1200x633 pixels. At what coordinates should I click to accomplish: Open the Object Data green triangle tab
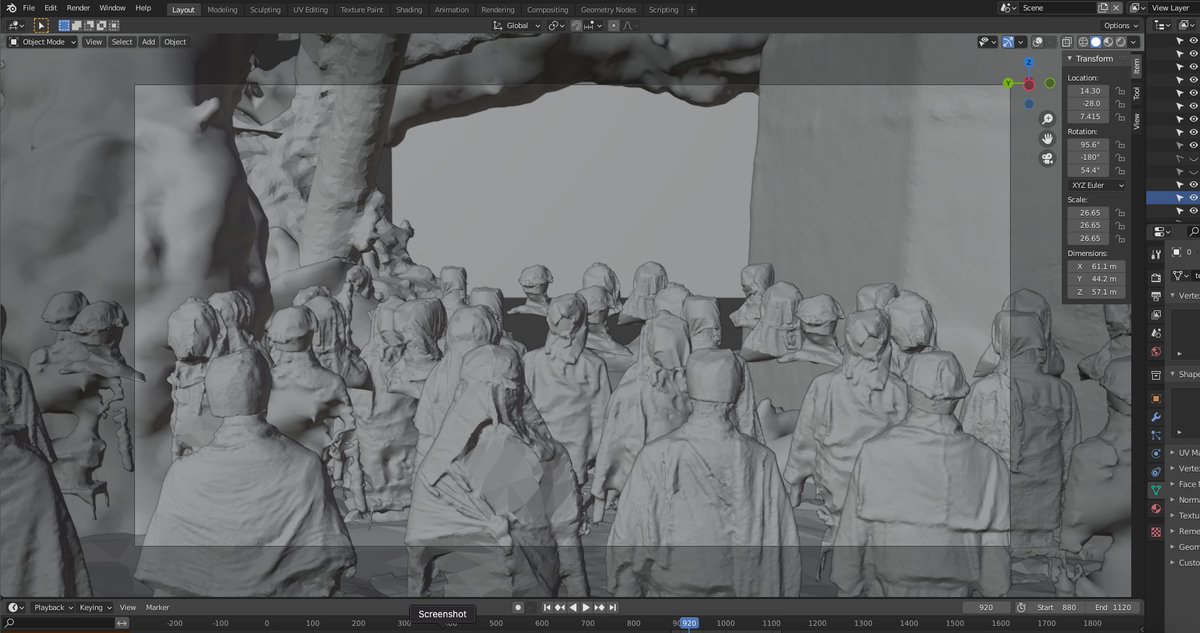coord(1156,490)
